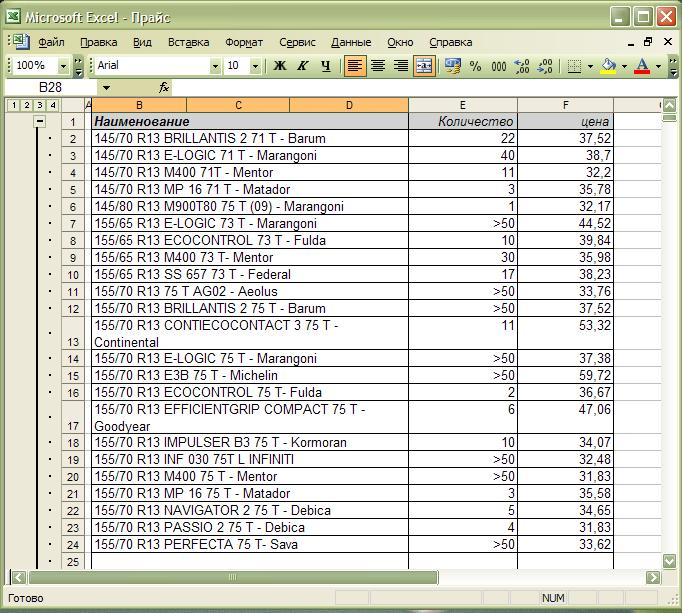This screenshot has width=682, height=613.
Task: Select header cell Наименование
Action: [250, 121]
